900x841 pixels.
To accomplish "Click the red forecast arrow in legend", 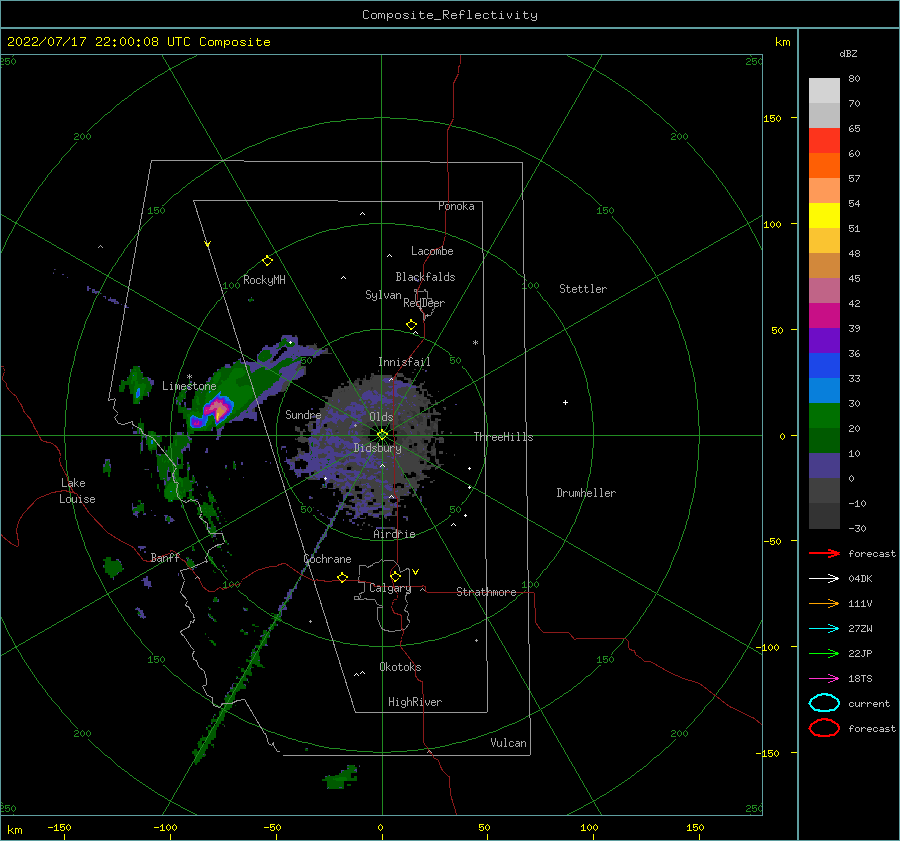I will pos(824,553).
